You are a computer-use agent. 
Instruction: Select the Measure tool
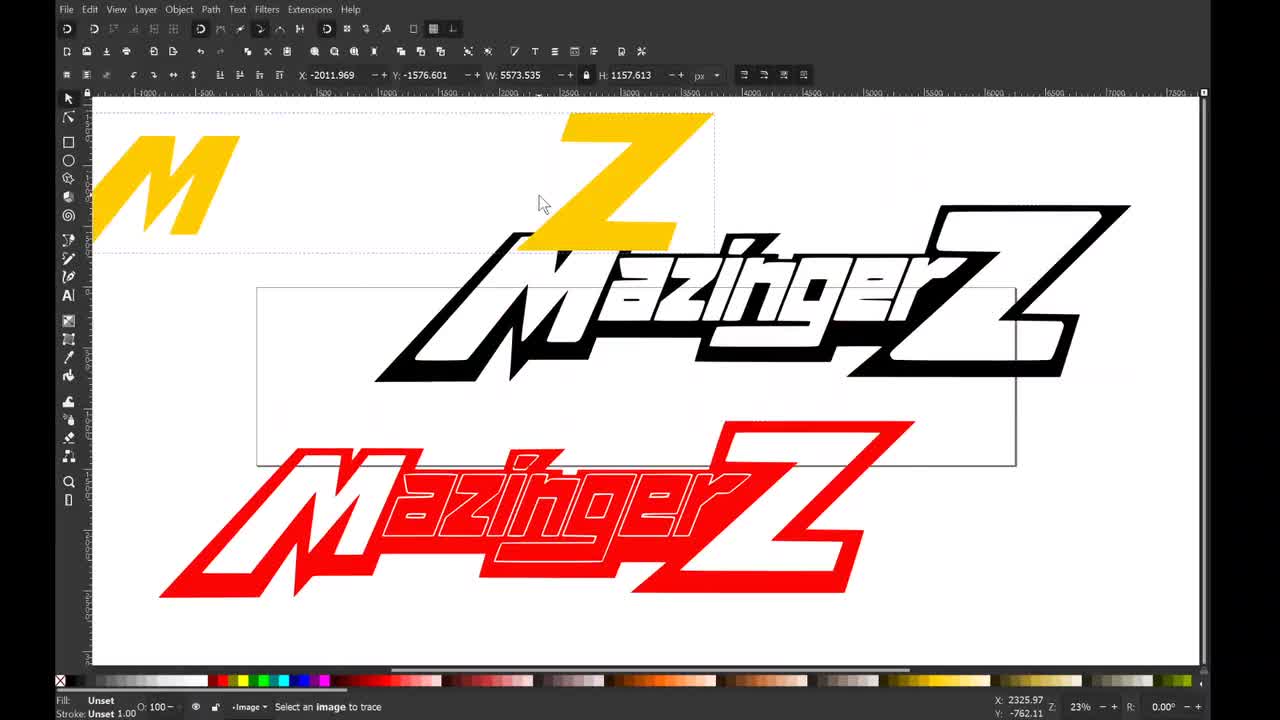(68, 500)
